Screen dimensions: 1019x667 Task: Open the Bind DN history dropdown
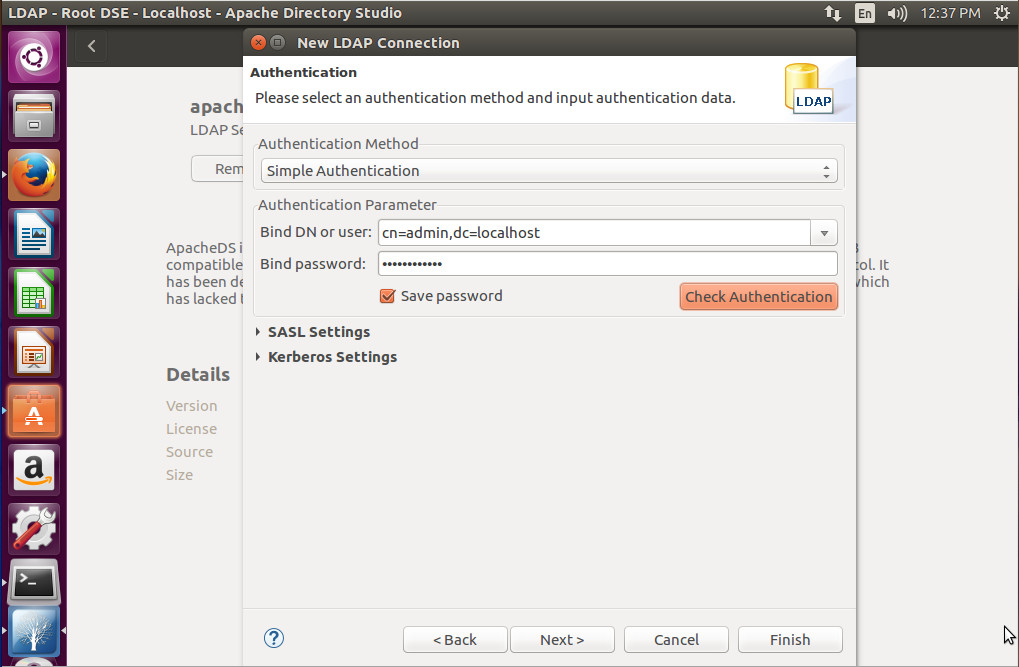(x=823, y=232)
